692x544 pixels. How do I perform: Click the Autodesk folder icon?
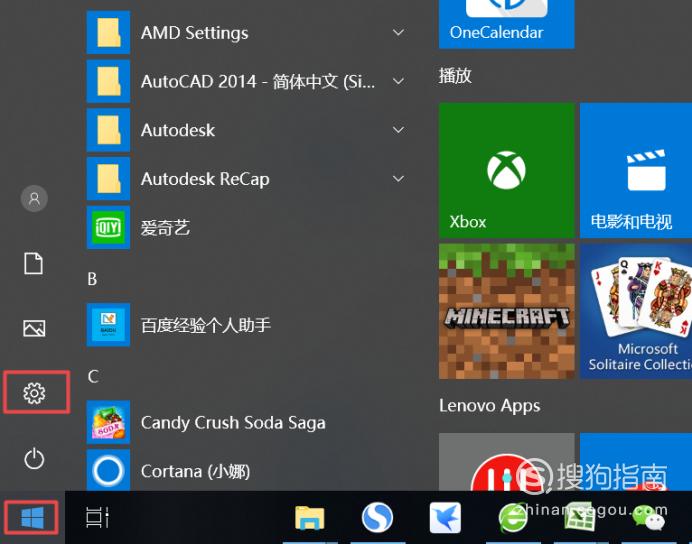pyautogui.click(x=109, y=130)
